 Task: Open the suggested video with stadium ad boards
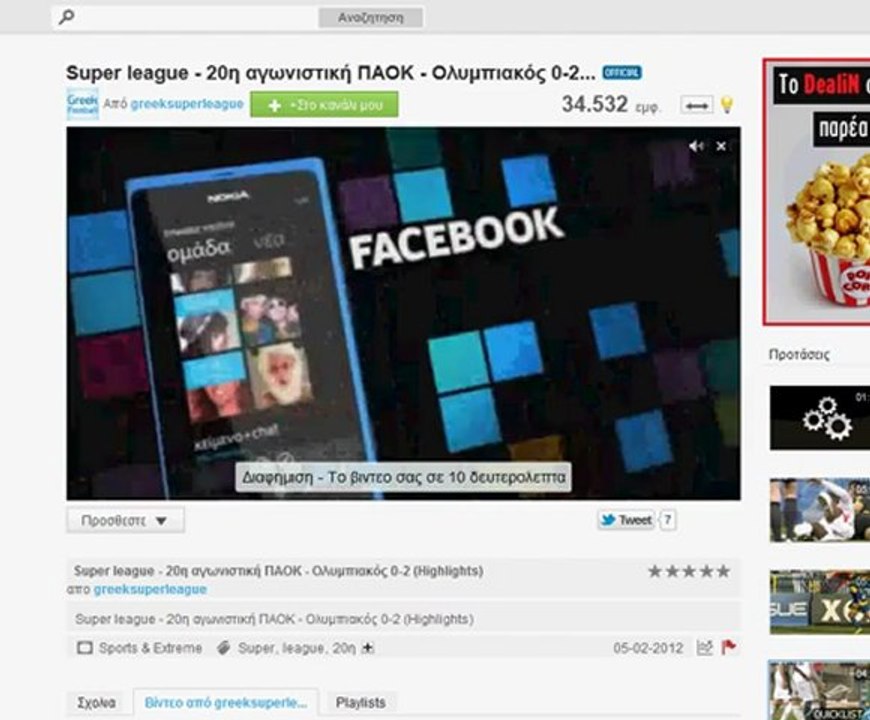(820, 602)
